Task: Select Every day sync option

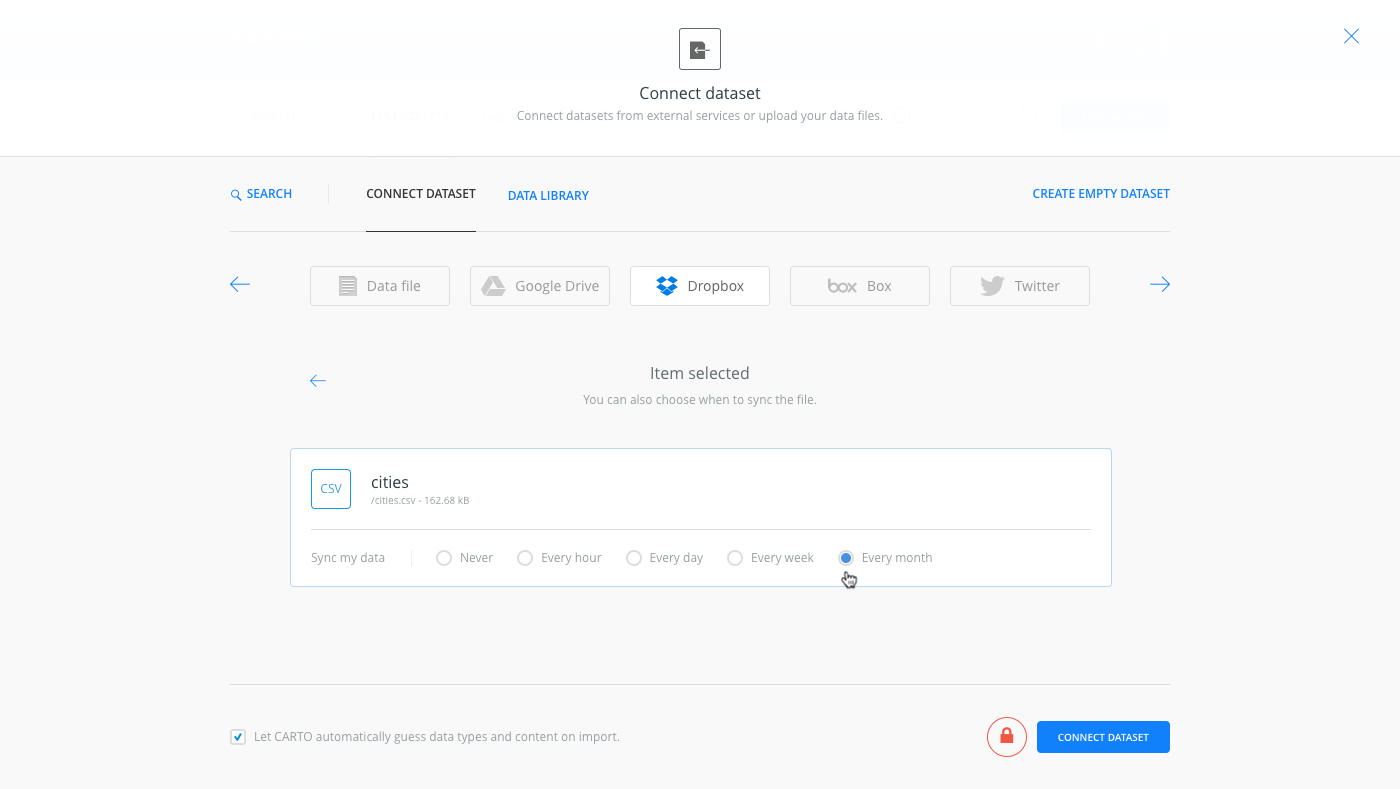Action: point(633,558)
